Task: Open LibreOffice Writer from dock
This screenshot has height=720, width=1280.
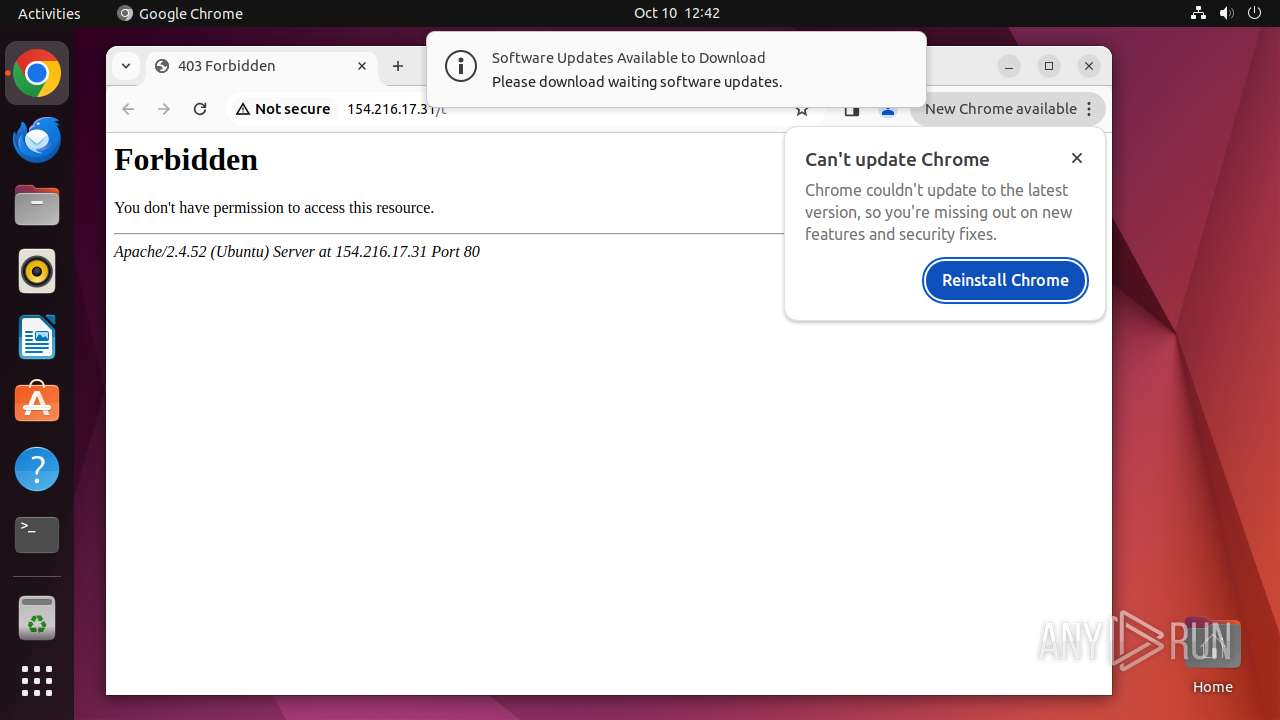Action: [x=37, y=337]
